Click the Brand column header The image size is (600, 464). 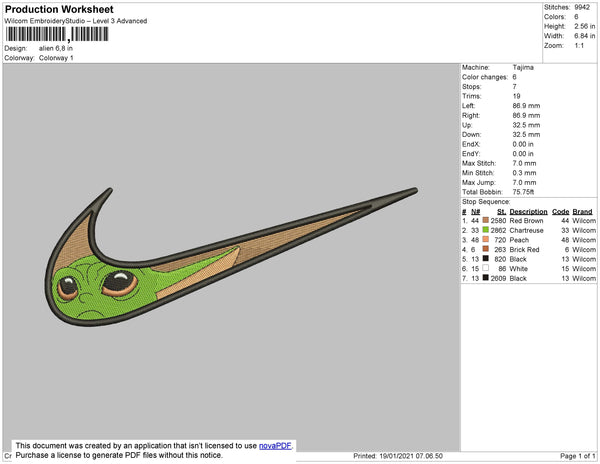coord(583,211)
